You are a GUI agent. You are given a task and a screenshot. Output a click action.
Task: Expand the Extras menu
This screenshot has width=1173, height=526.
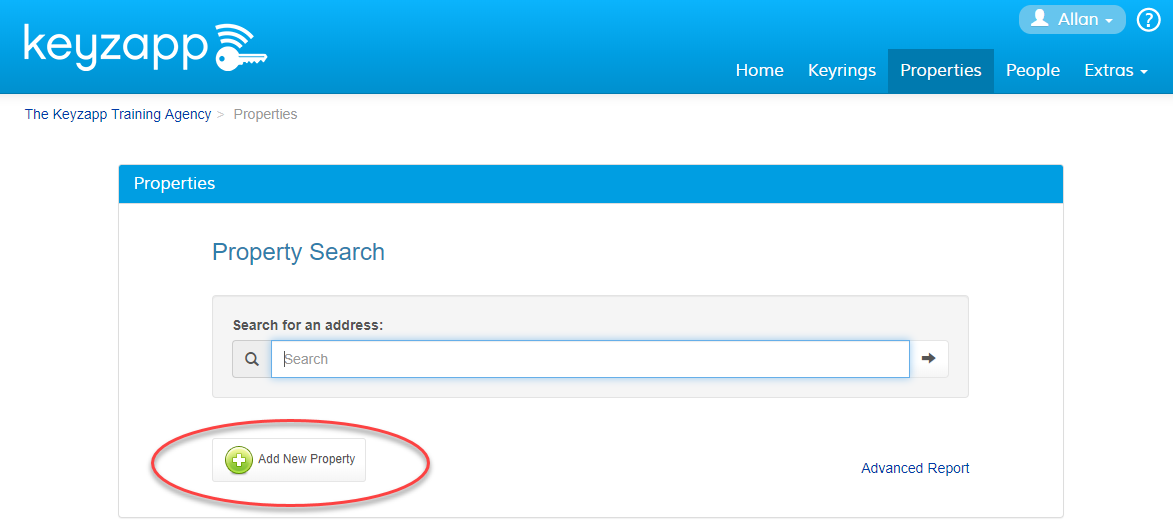pyautogui.click(x=1115, y=71)
